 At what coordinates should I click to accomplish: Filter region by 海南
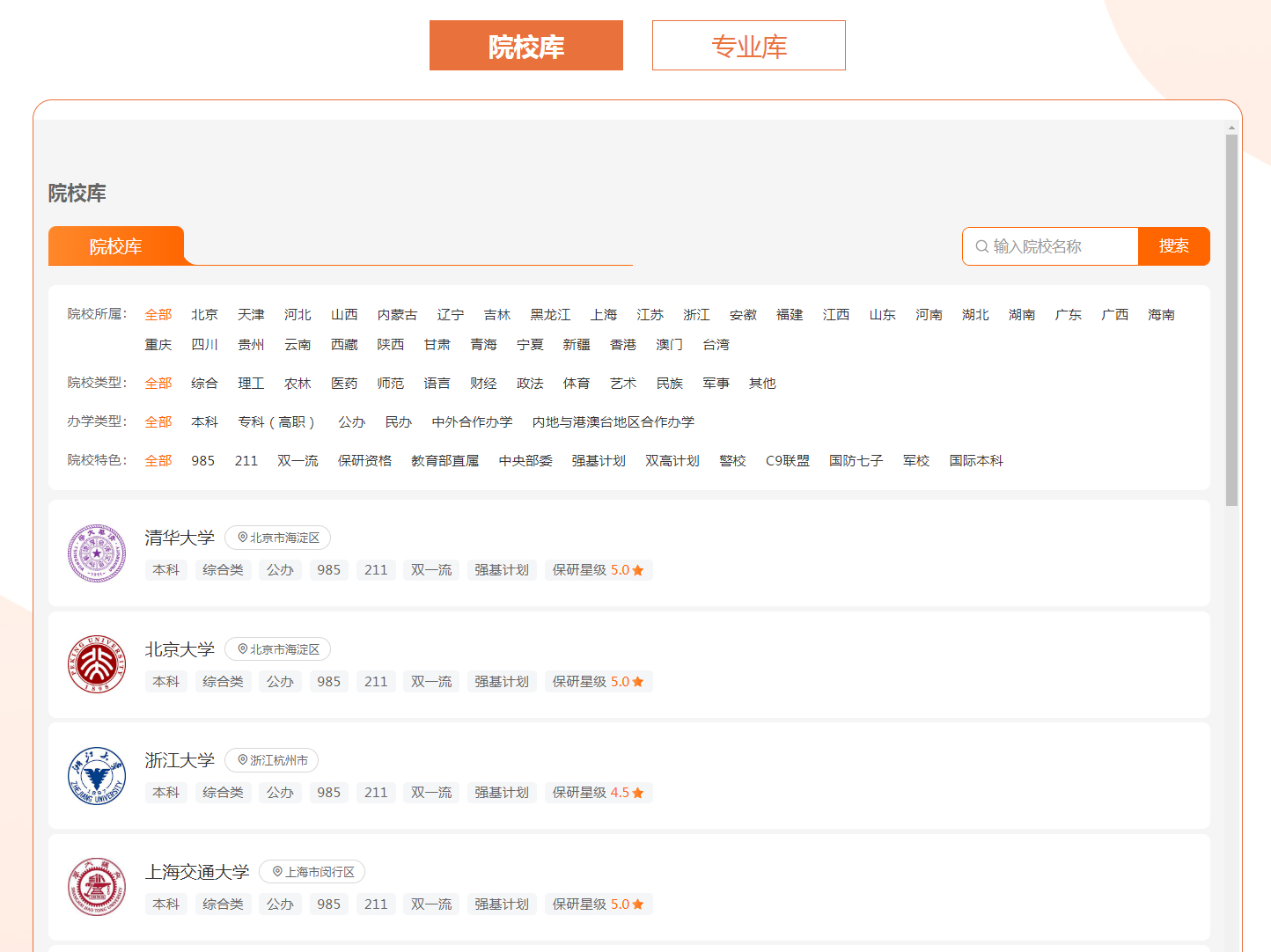click(x=1162, y=315)
